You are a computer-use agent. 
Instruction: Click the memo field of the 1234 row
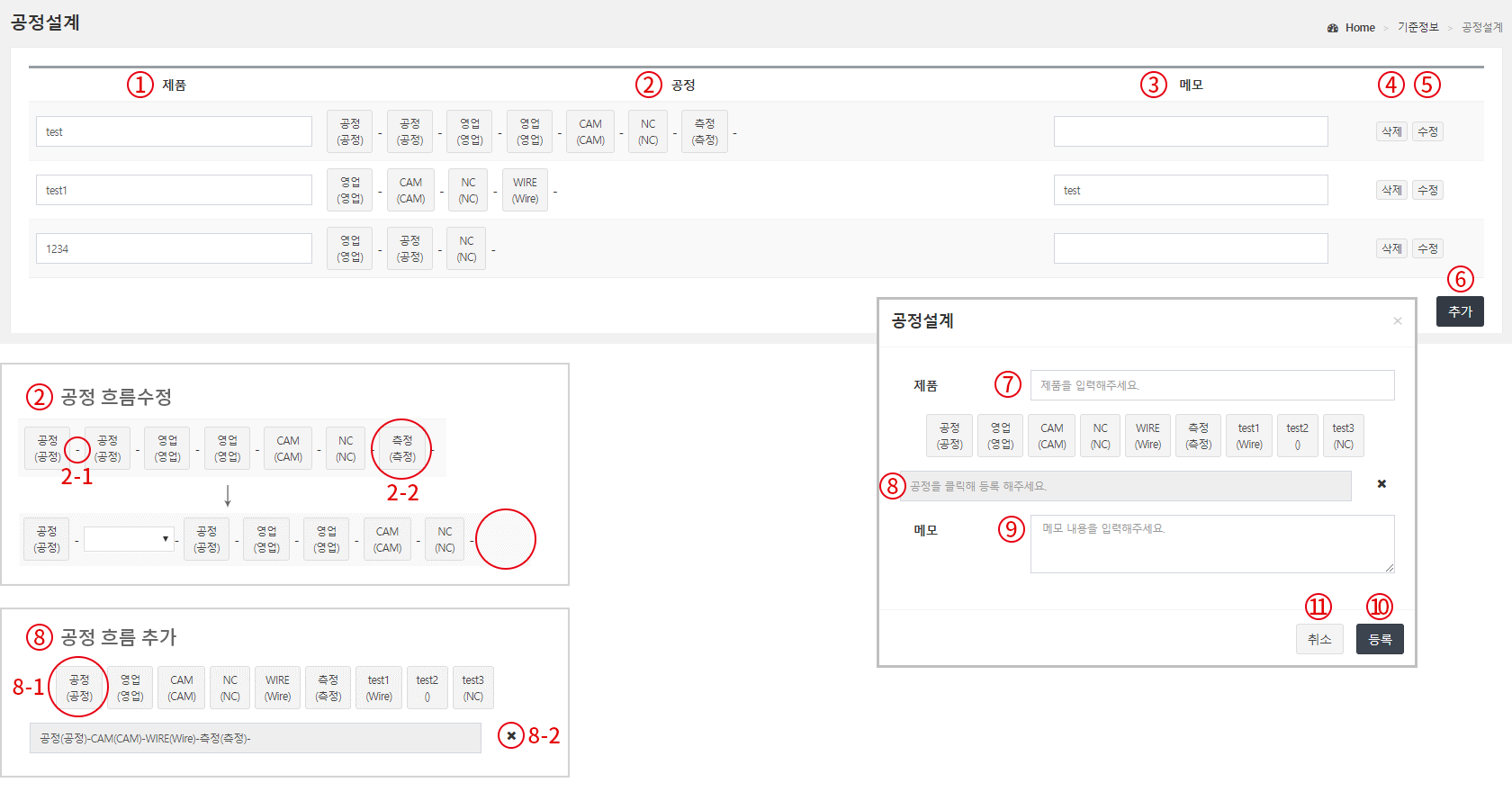(x=1190, y=248)
